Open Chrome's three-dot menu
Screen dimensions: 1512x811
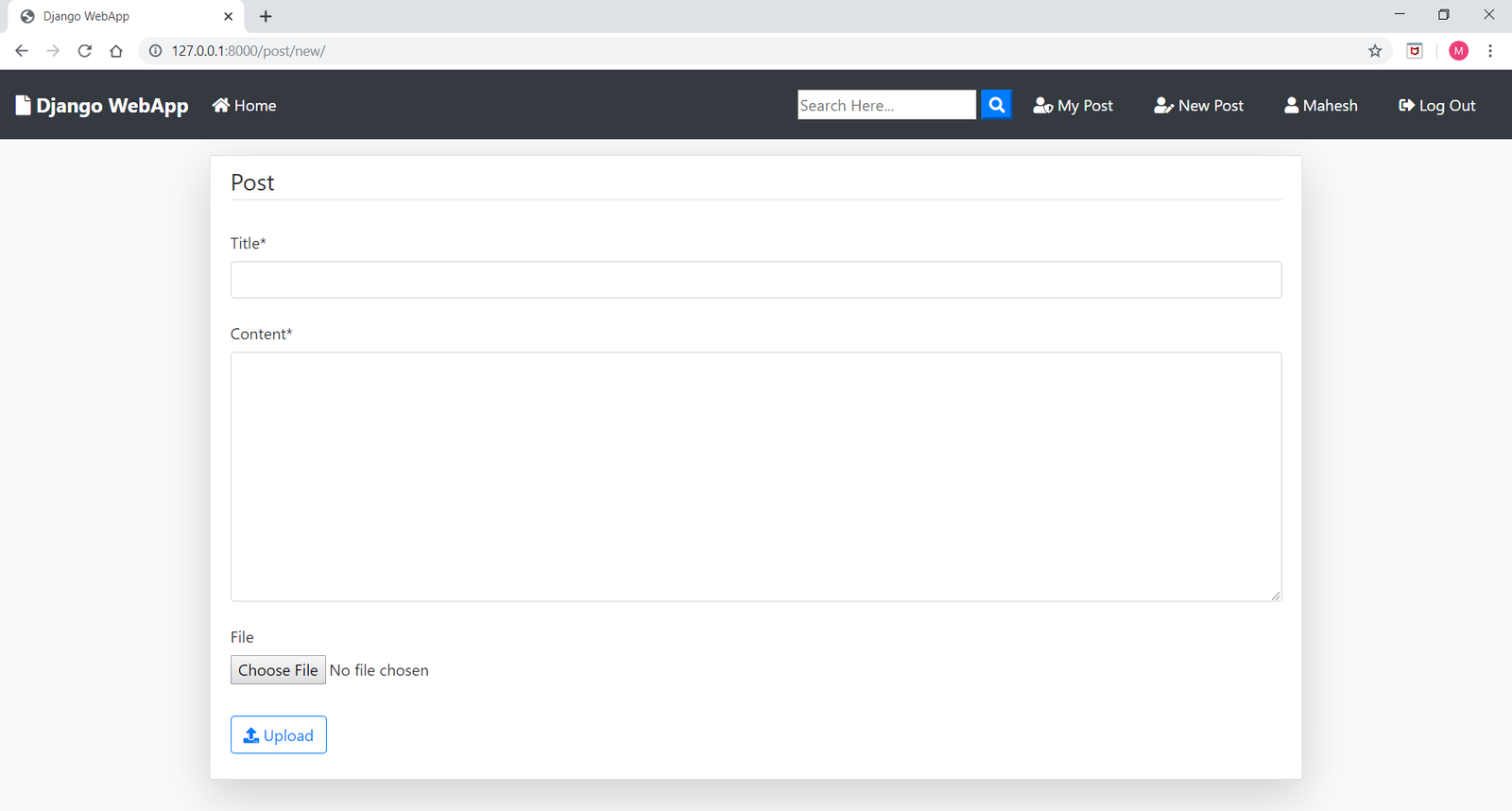pos(1490,51)
